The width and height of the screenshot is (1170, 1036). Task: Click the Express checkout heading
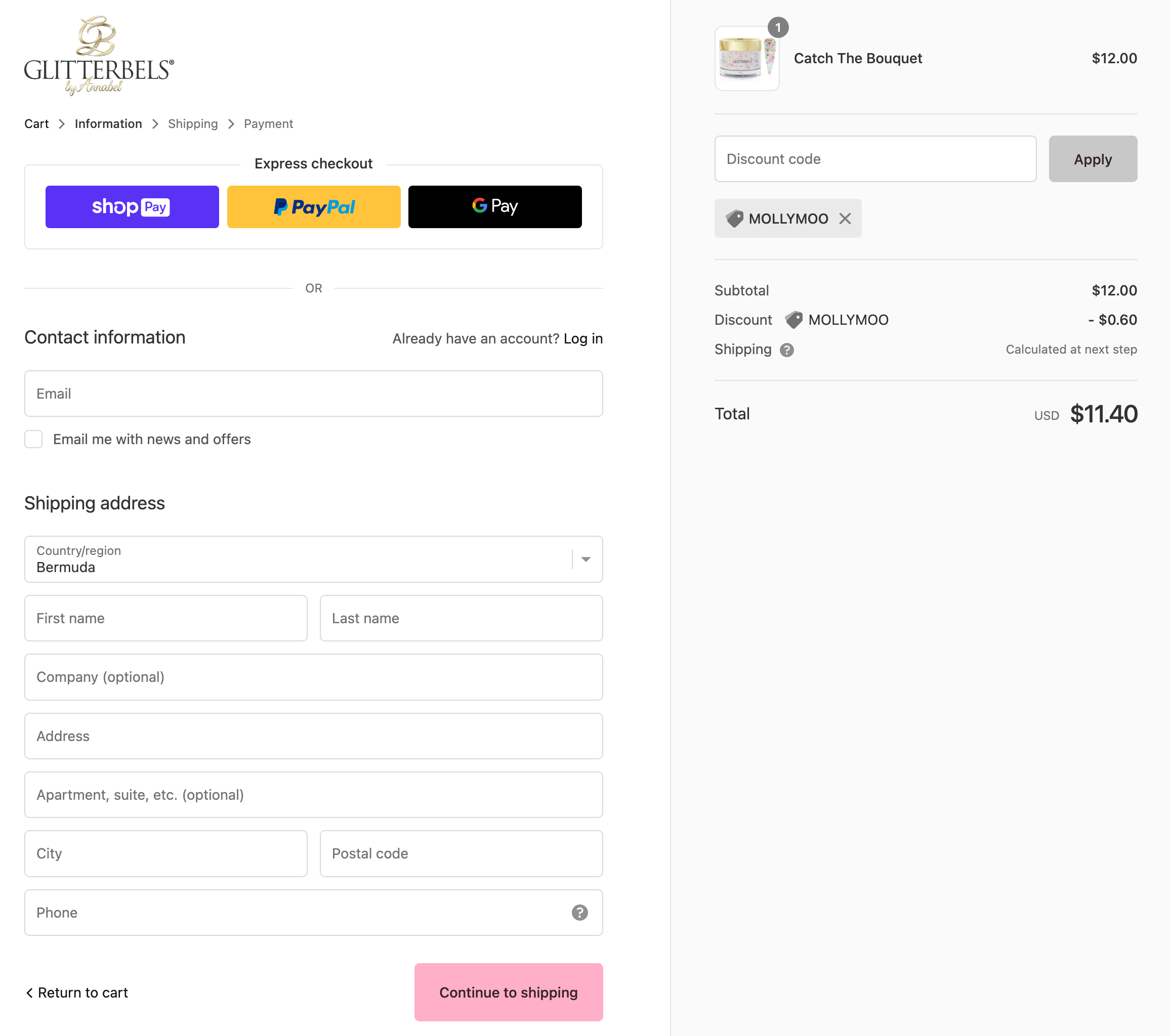pos(313,163)
